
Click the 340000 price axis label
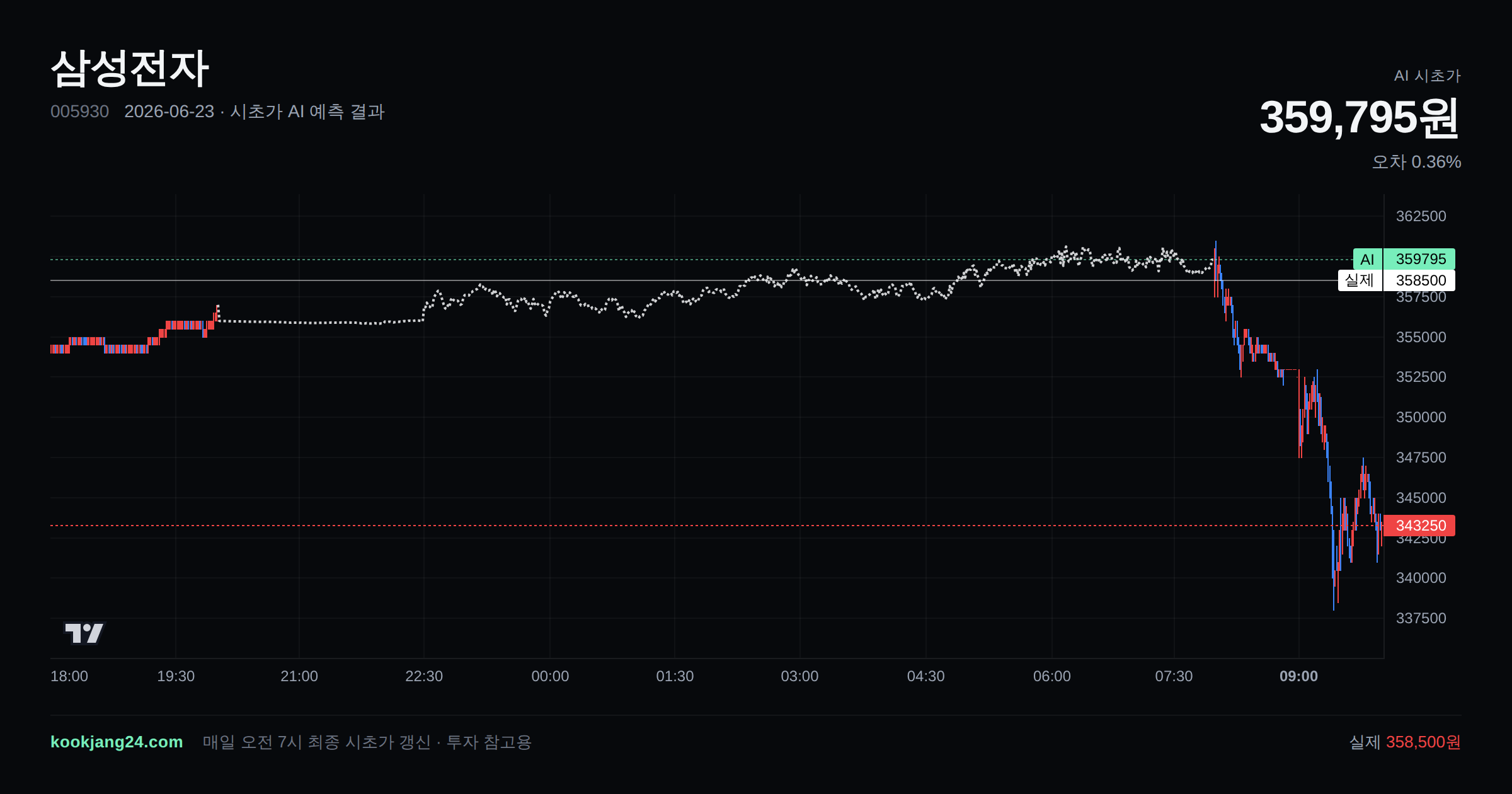click(1421, 578)
